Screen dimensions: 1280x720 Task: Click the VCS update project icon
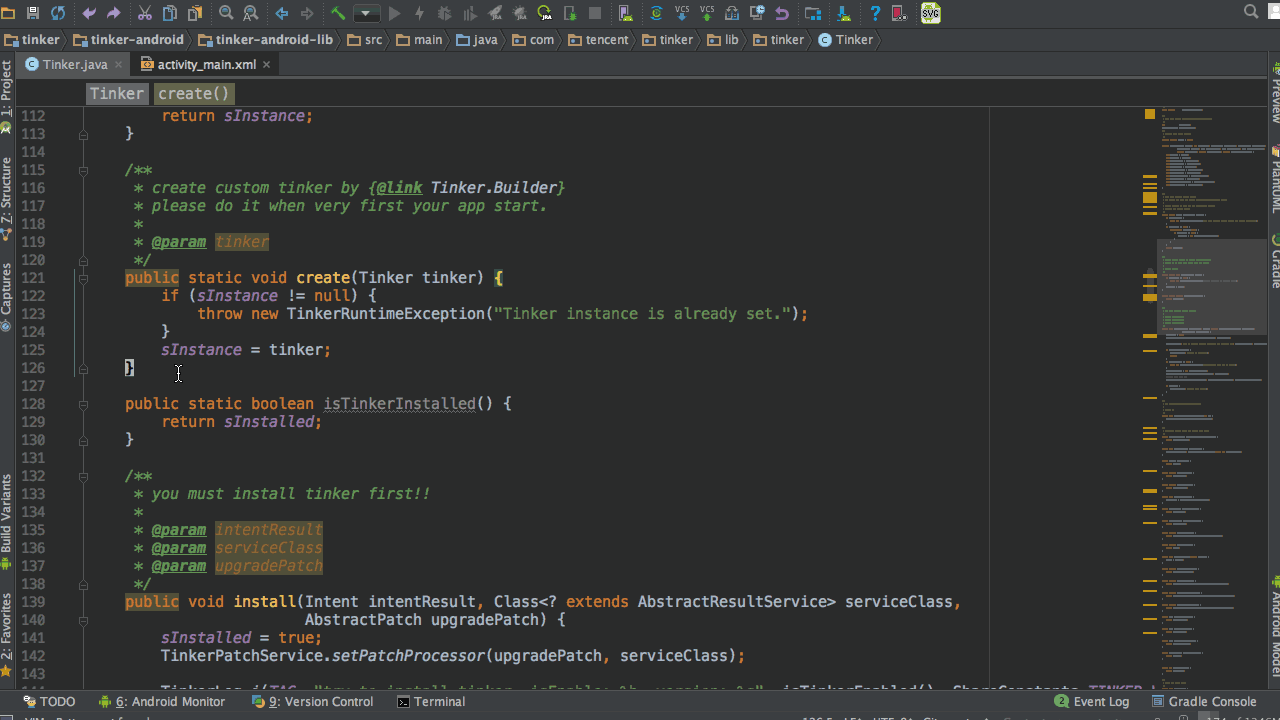click(682, 13)
